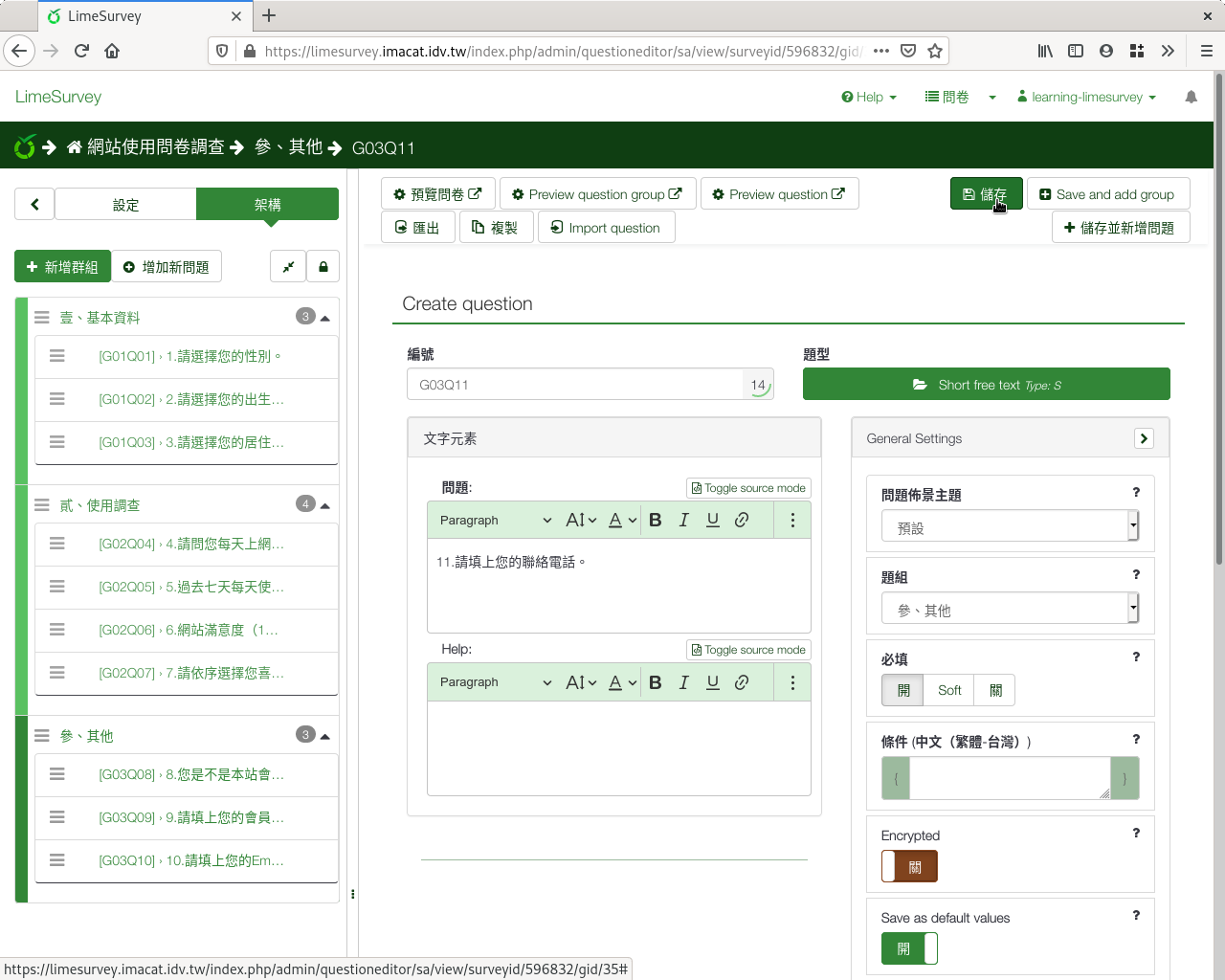Collapse the 壹、基本資料 group
1225x980 pixels.
coord(325,318)
